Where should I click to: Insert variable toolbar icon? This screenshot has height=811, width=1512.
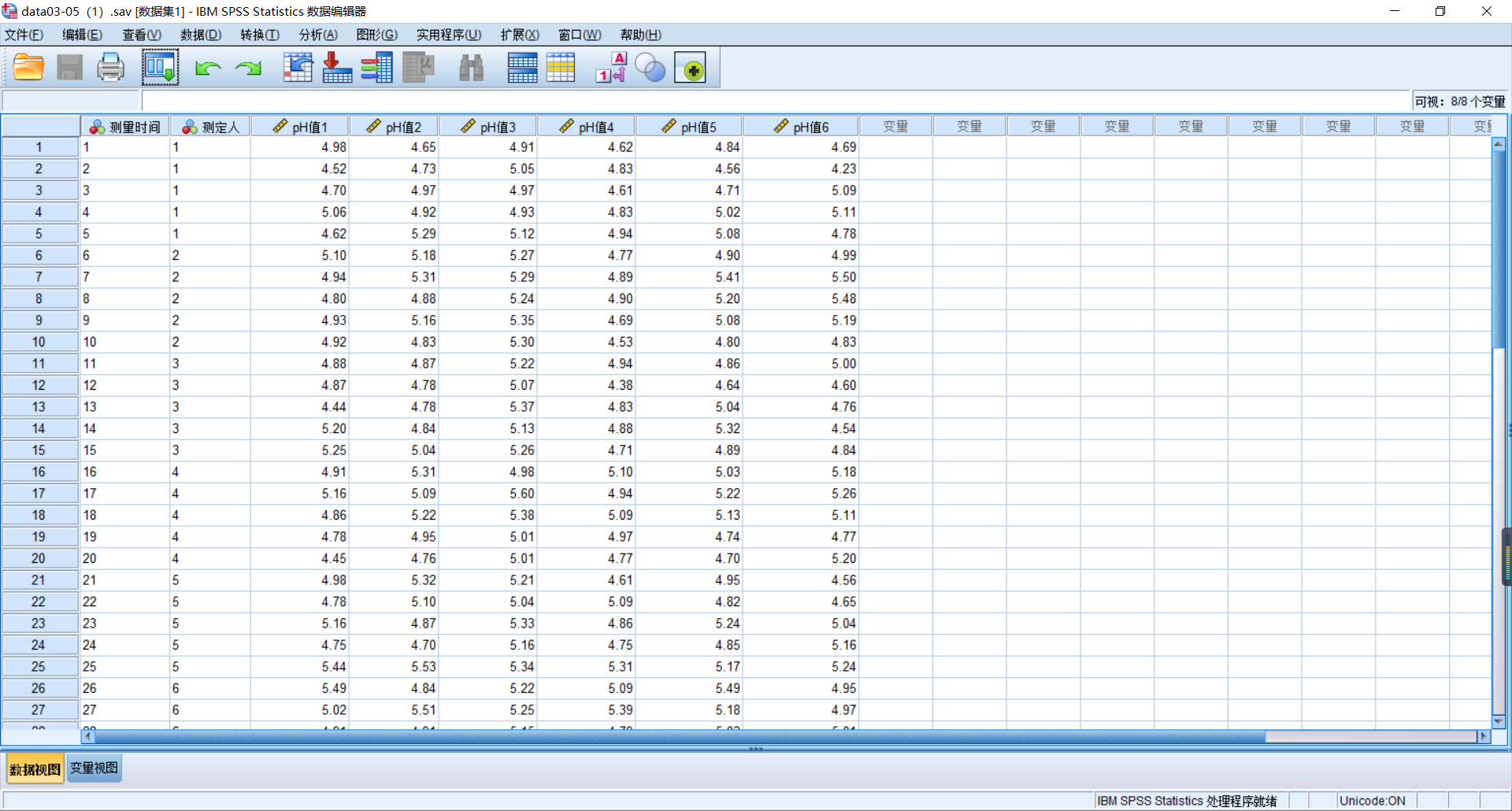(561, 68)
